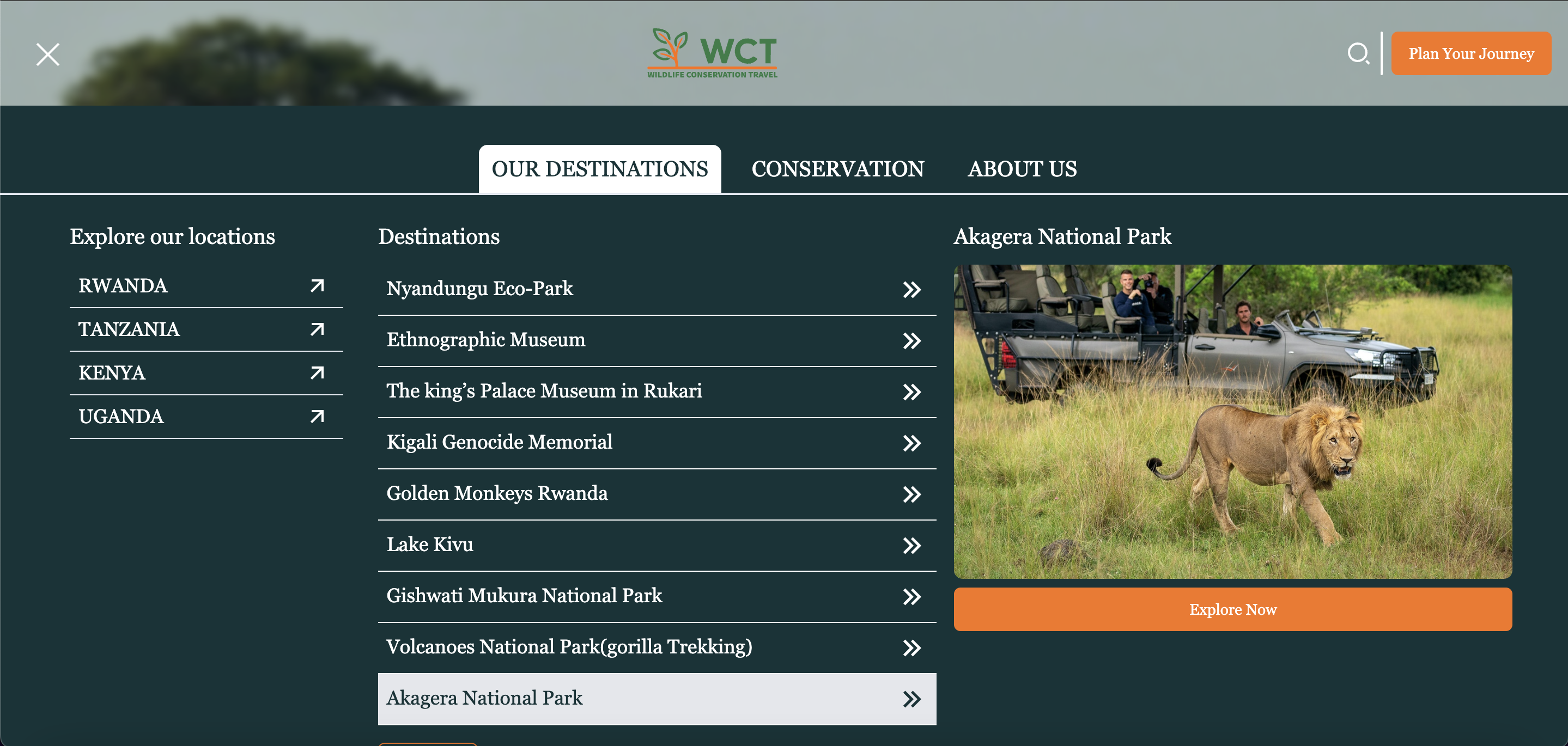Screen dimensions: 1568x746
Task: Open the About Us tab
Action: [x=1022, y=169]
